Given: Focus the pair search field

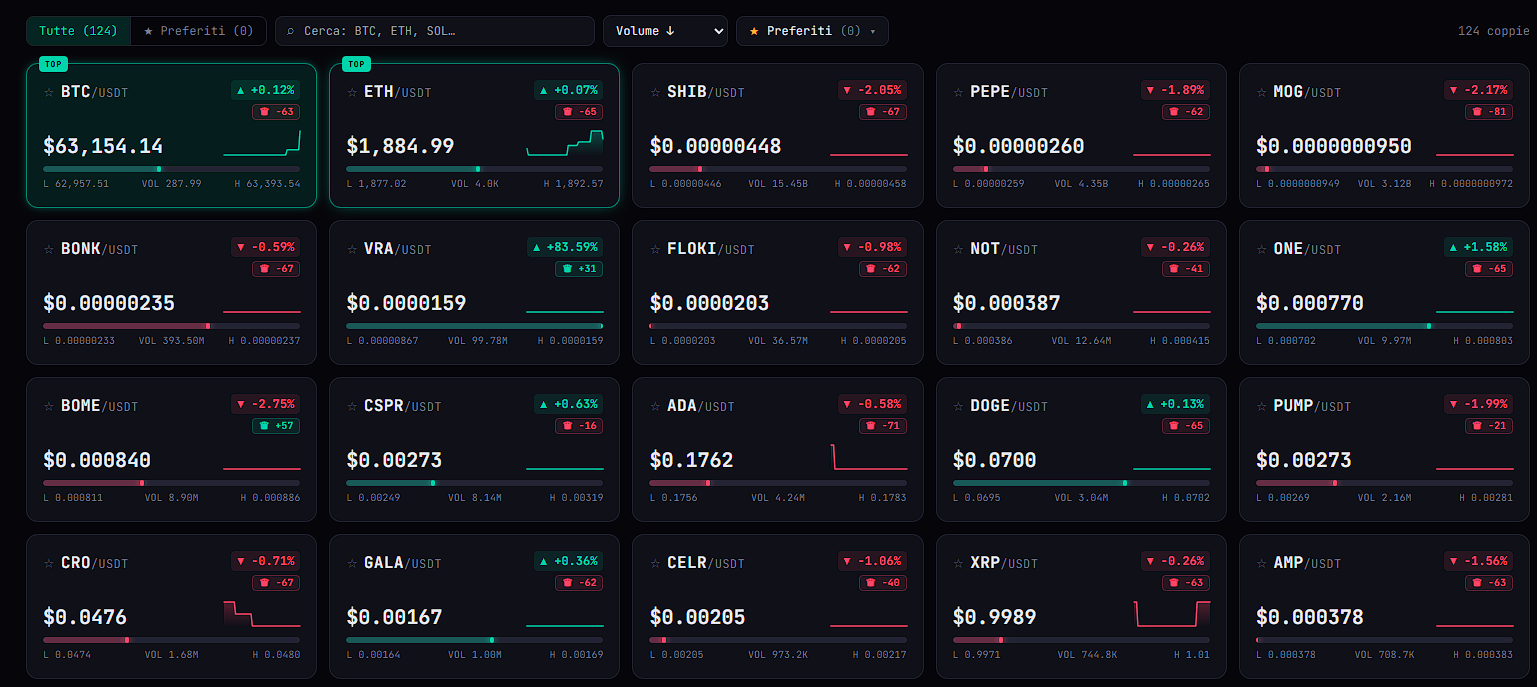Looking at the screenshot, I should tap(435, 31).
